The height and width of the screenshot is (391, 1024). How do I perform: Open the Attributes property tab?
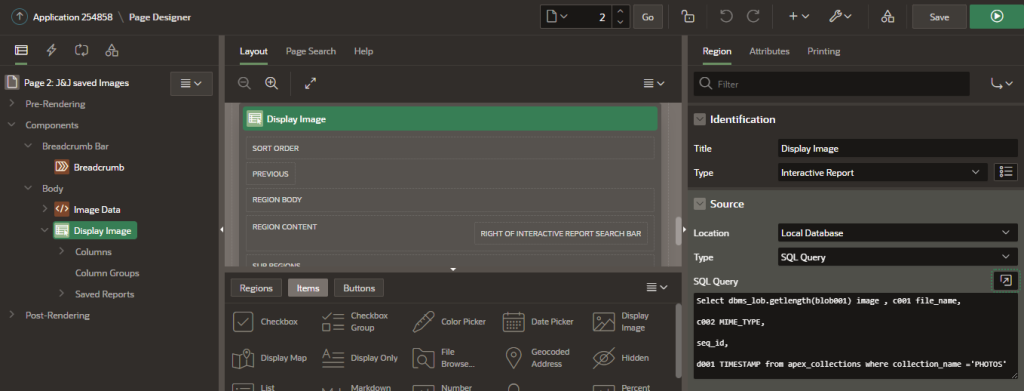pos(769,51)
